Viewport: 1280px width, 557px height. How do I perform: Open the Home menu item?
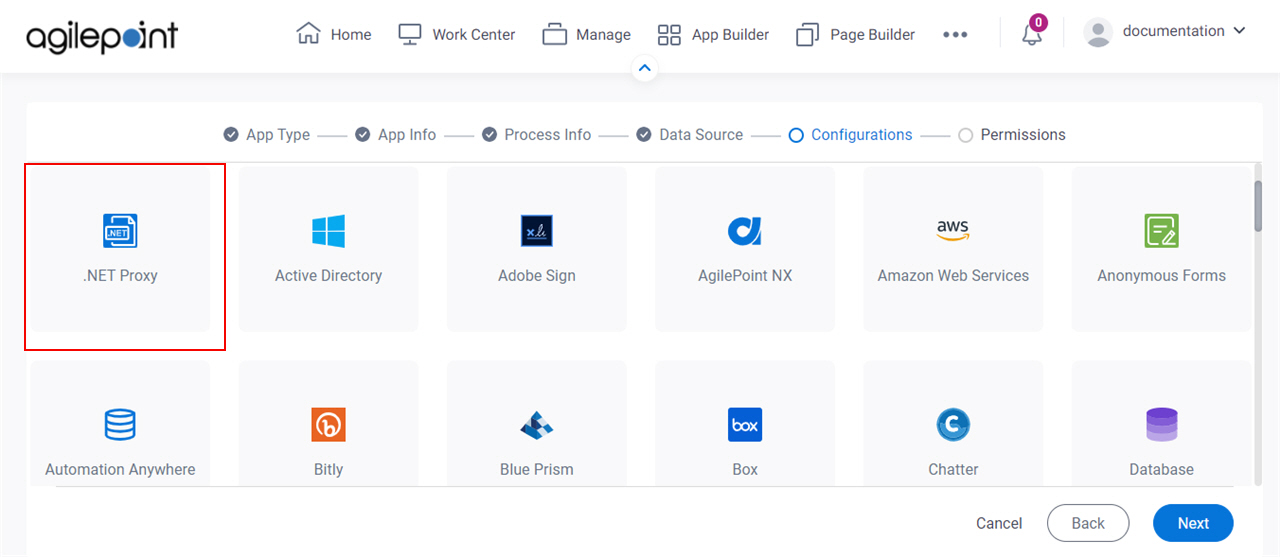point(334,34)
